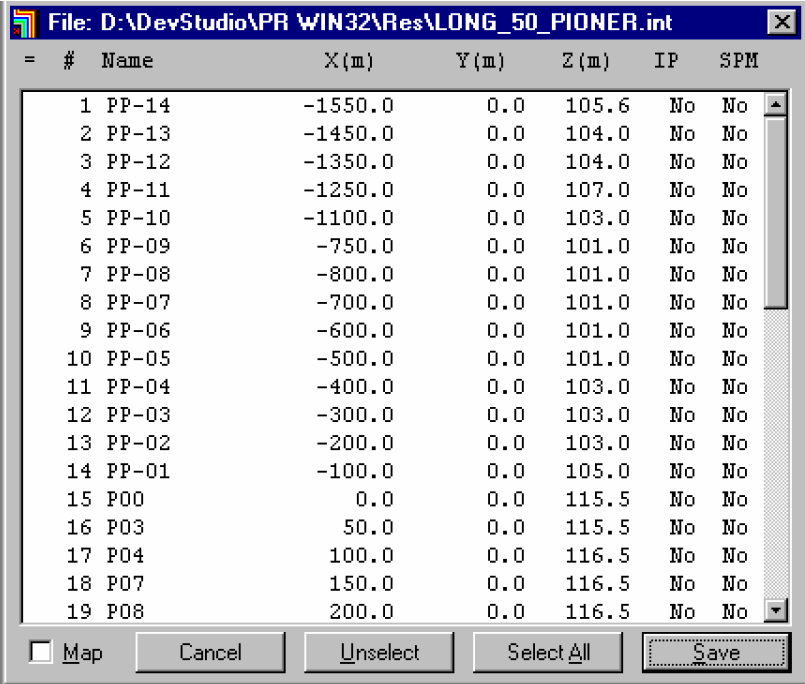This screenshot has width=805, height=684.
Task: Select row 11 named PP-04
Action: pyautogui.click(x=393, y=387)
